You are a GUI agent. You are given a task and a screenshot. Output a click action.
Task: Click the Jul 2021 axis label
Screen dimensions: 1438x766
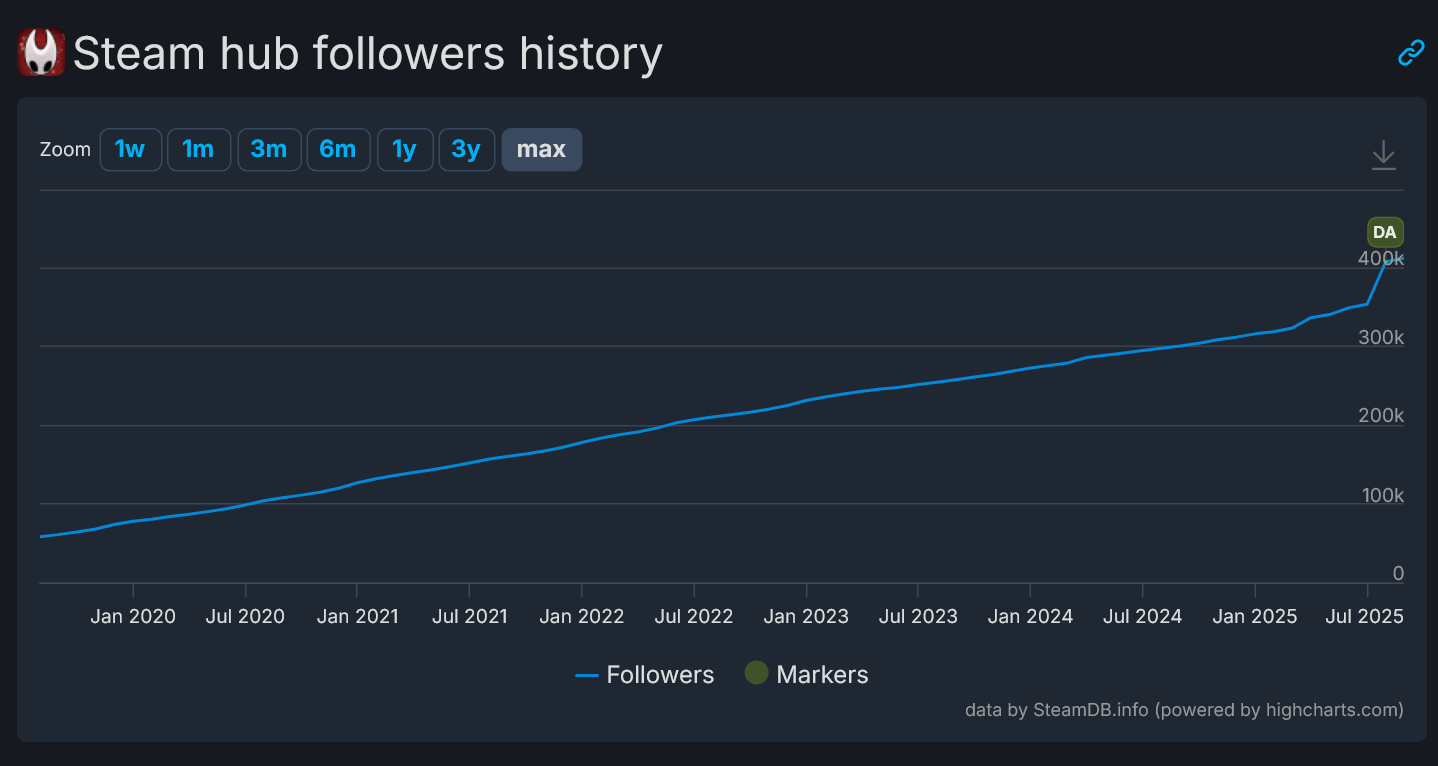pos(469,616)
